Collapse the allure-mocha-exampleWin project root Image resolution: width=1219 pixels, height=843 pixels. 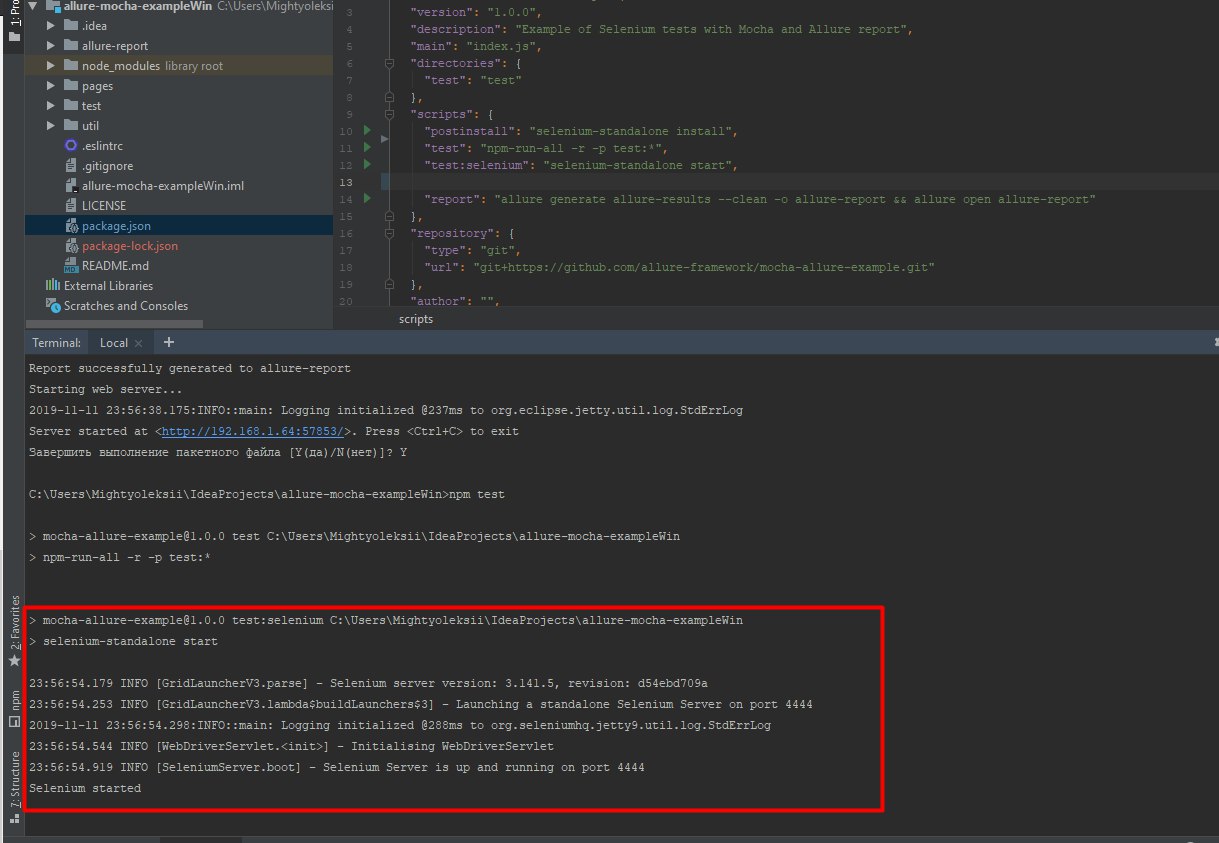35,6
